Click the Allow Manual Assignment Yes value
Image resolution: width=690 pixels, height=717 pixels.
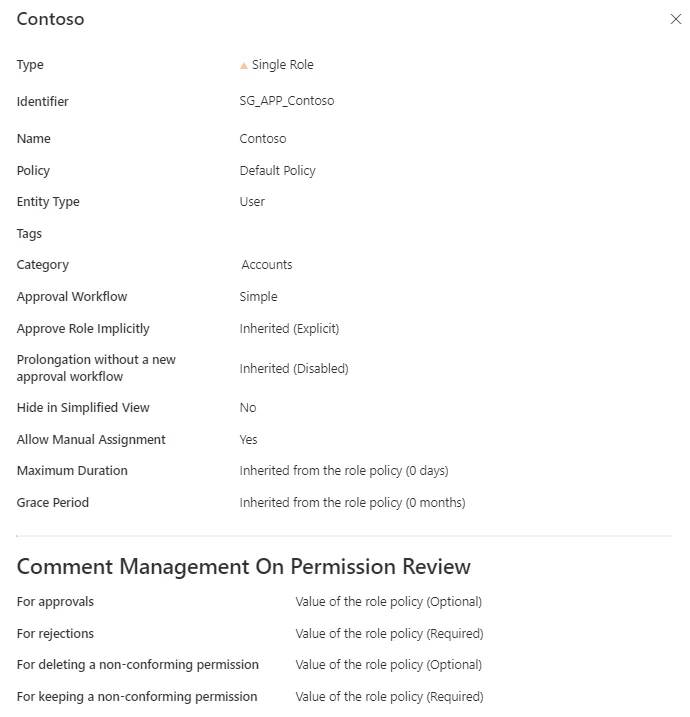coord(248,439)
